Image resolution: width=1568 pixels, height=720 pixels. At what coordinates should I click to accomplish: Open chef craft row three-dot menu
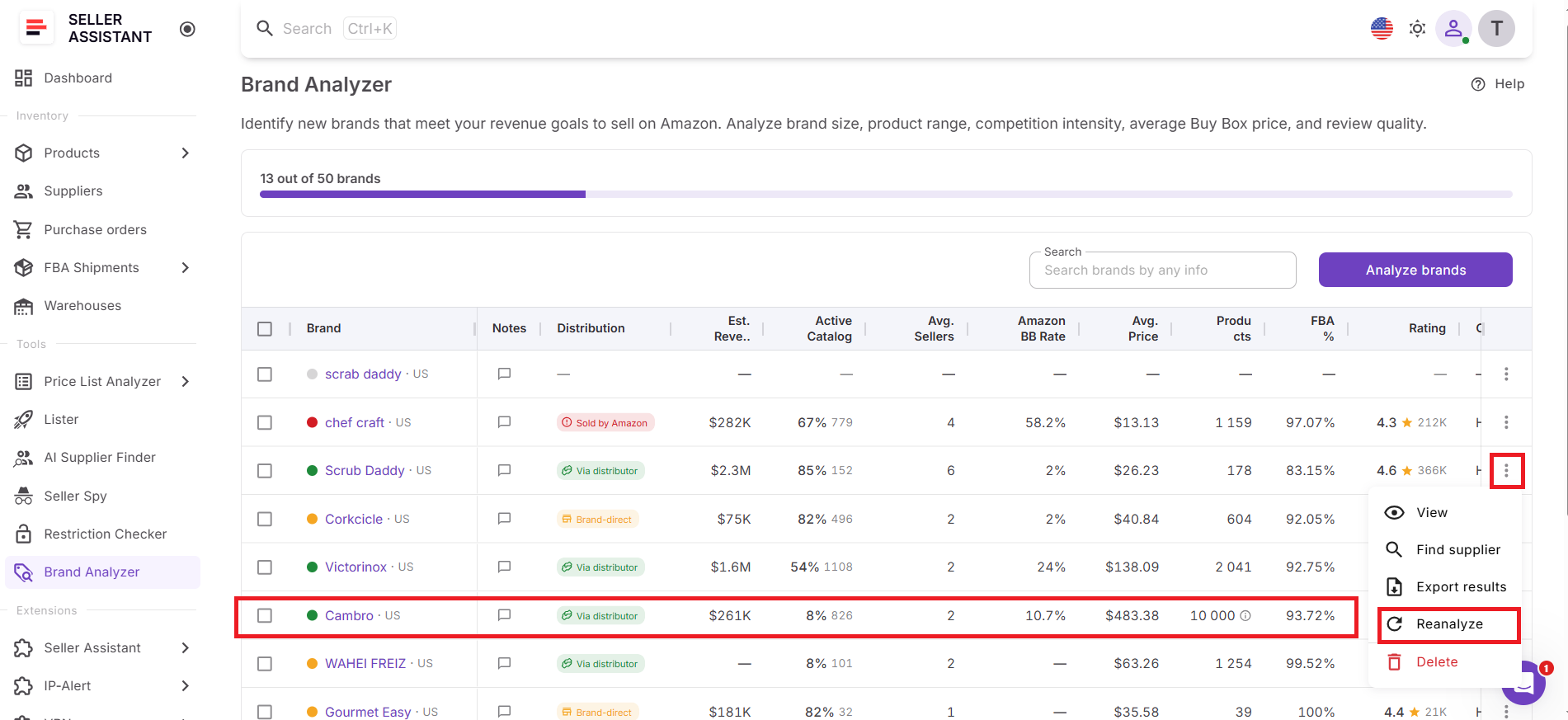(x=1506, y=422)
